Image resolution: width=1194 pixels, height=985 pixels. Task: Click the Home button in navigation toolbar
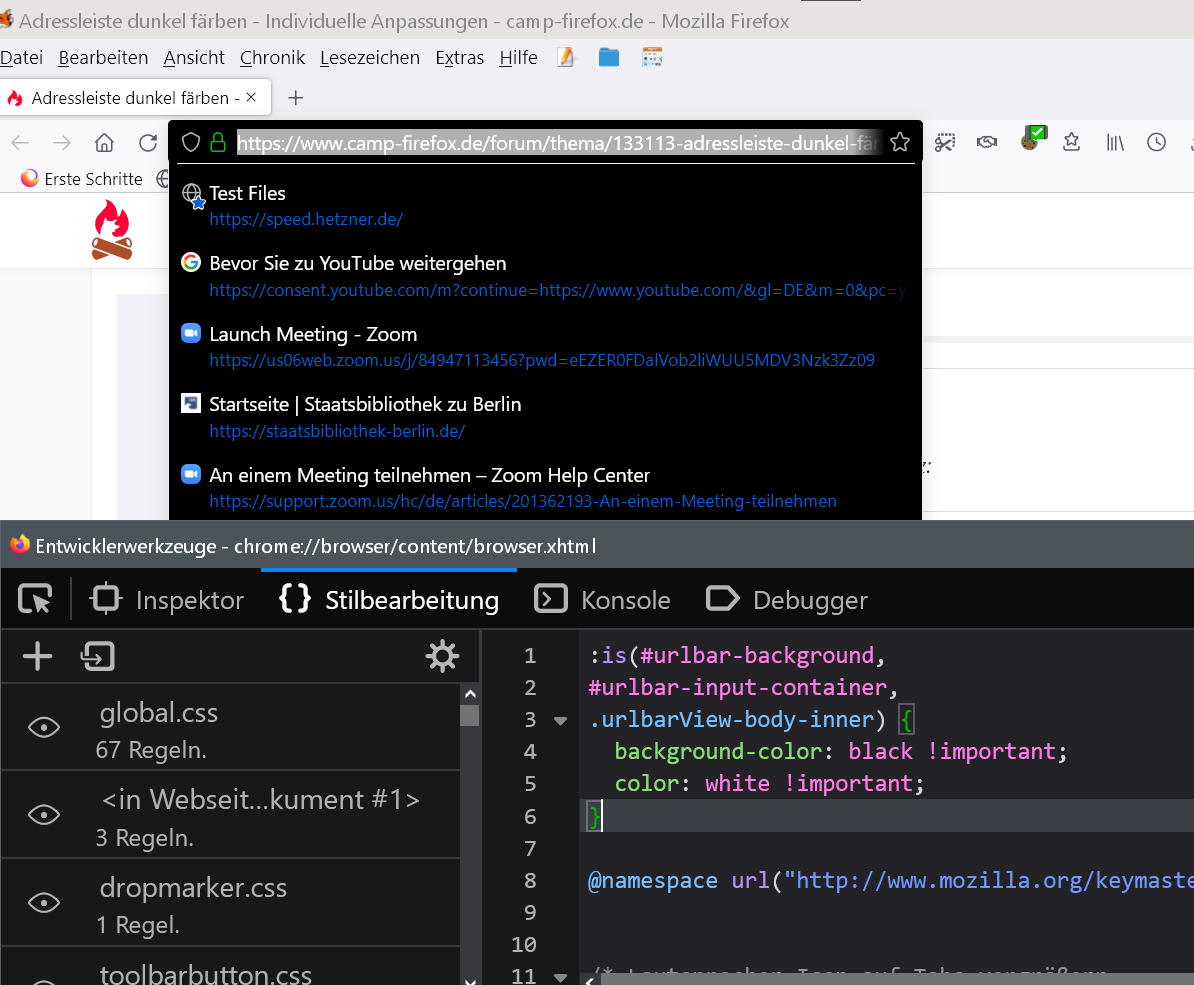(104, 143)
